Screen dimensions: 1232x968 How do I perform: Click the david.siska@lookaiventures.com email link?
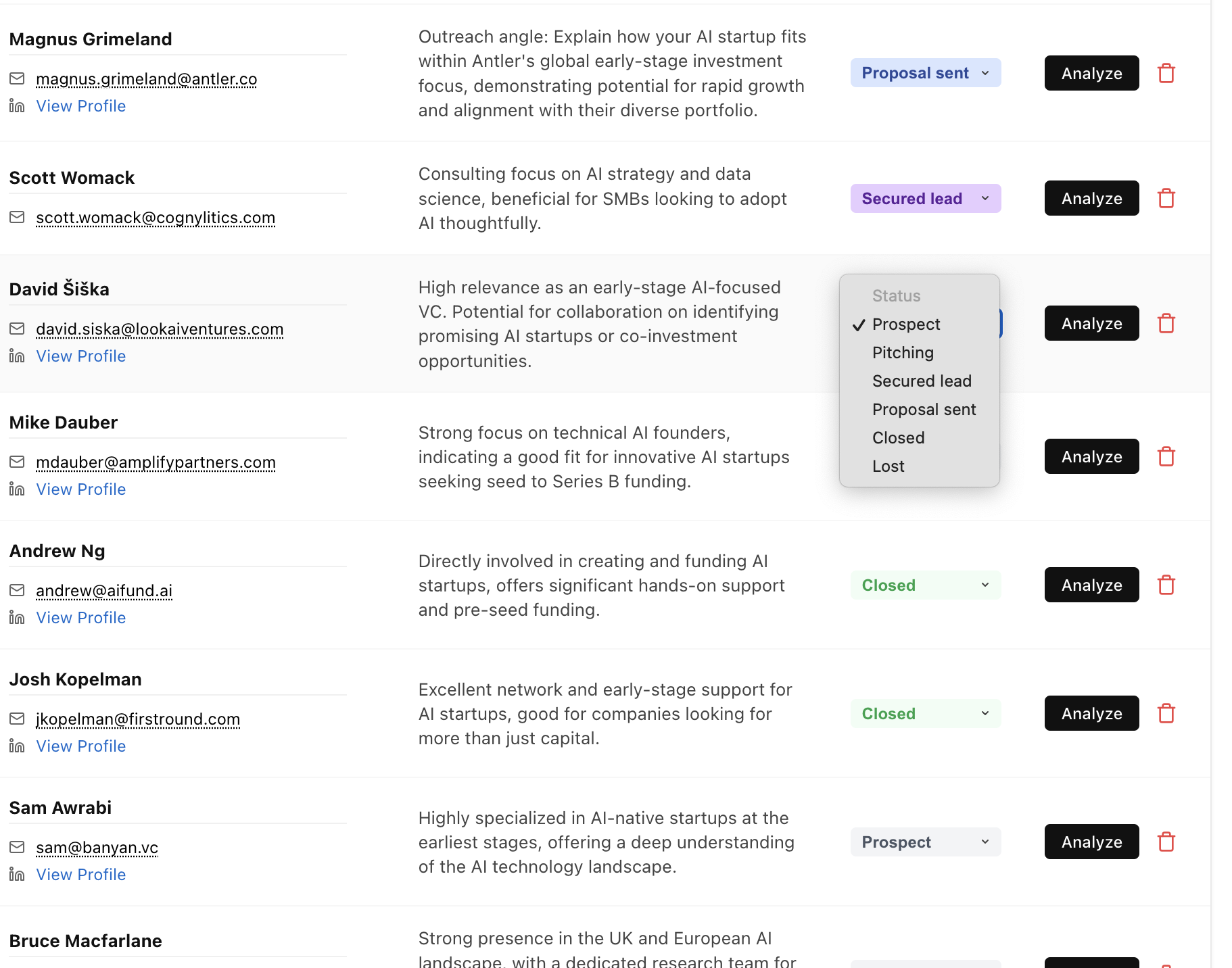[x=160, y=329]
